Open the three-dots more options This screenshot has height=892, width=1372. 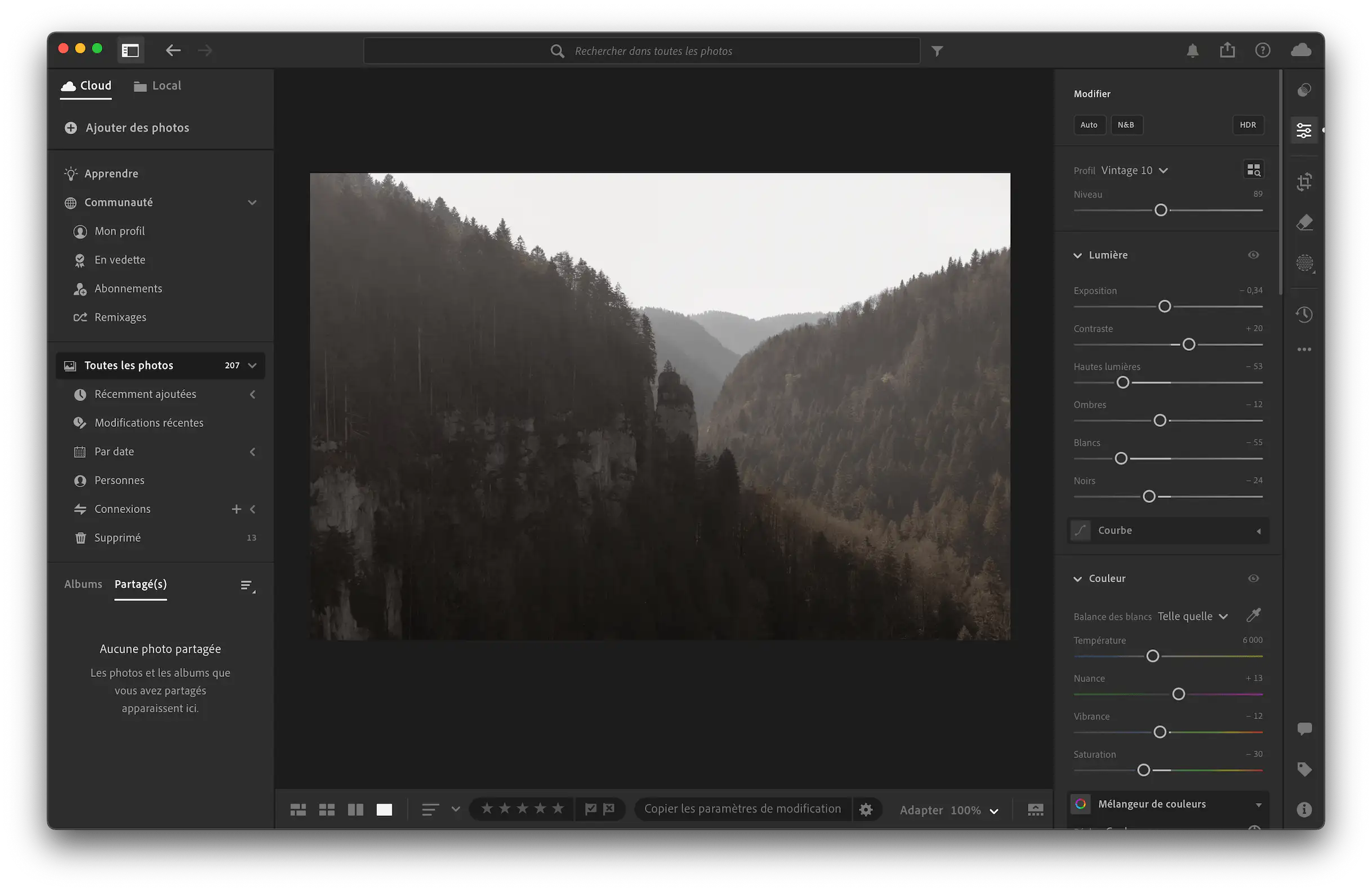coord(1304,349)
